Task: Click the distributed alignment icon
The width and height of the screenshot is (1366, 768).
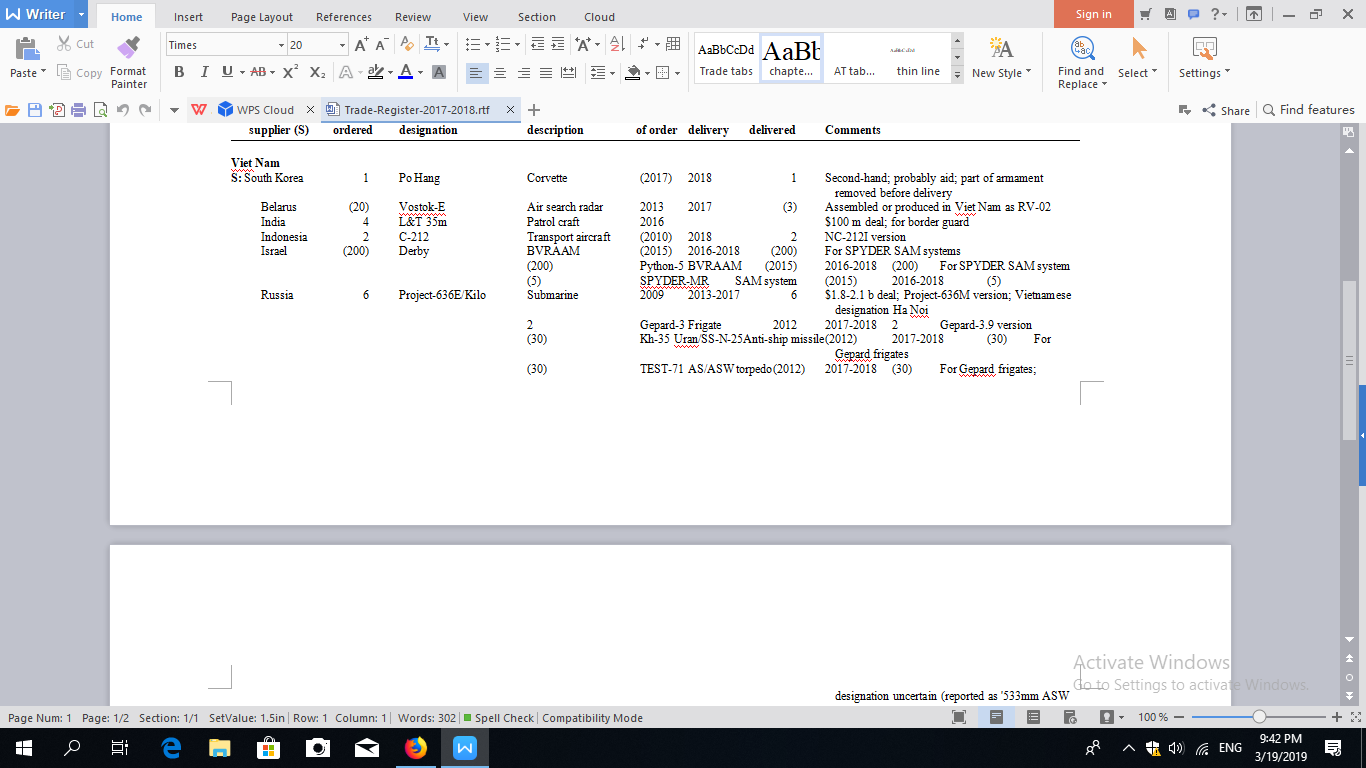Action: (x=568, y=72)
